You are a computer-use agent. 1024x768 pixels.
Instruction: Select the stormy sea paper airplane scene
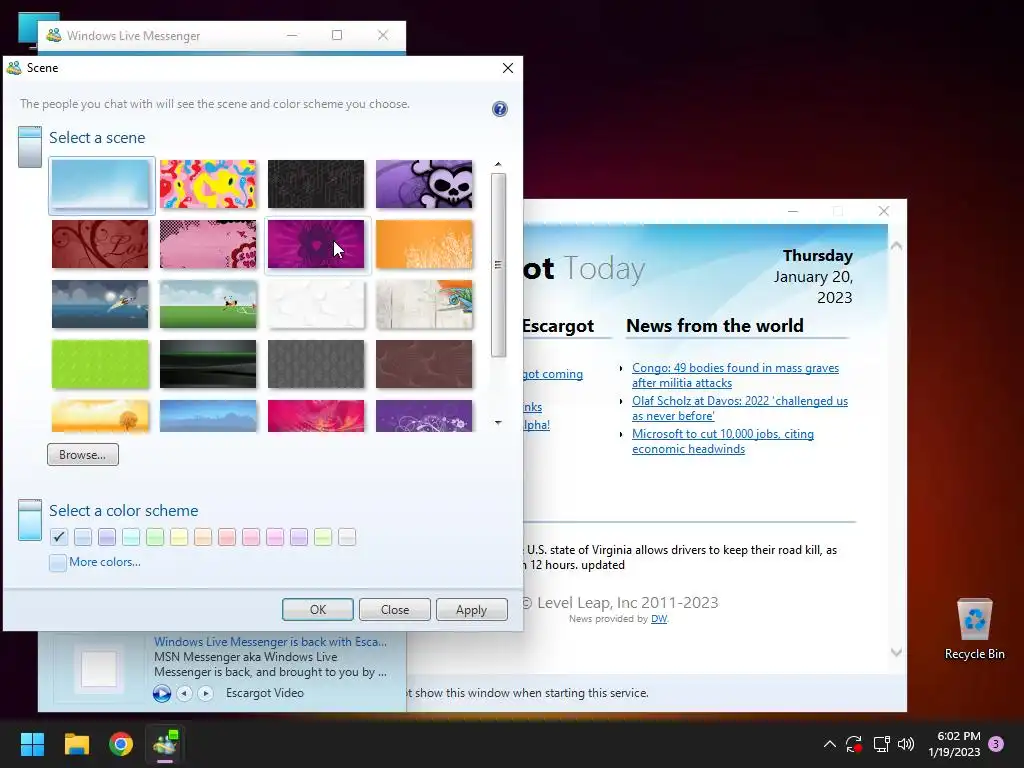tap(101, 304)
